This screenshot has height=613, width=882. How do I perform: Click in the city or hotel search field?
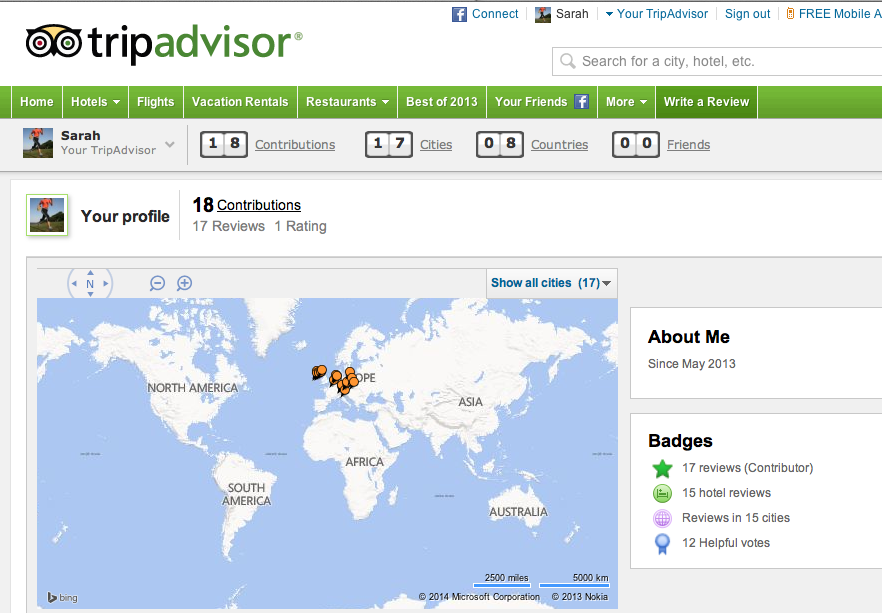pos(720,62)
